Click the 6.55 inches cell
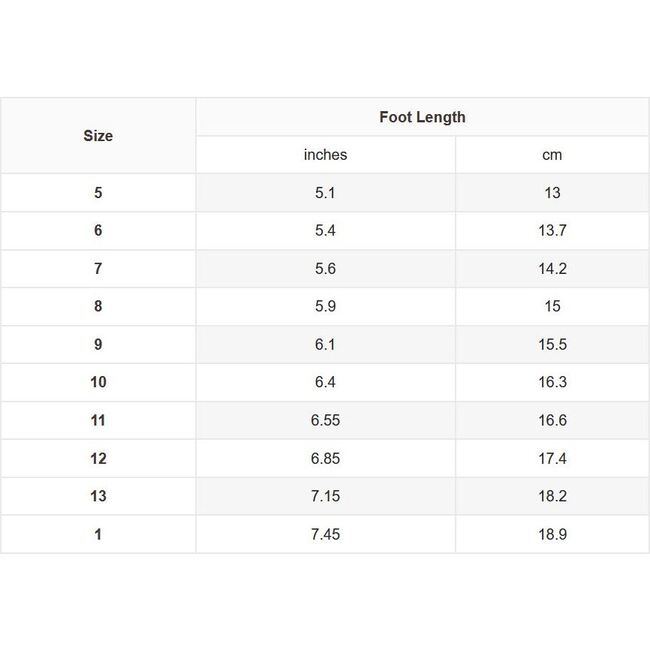This screenshot has height=650, width=650. (x=325, y=421)
